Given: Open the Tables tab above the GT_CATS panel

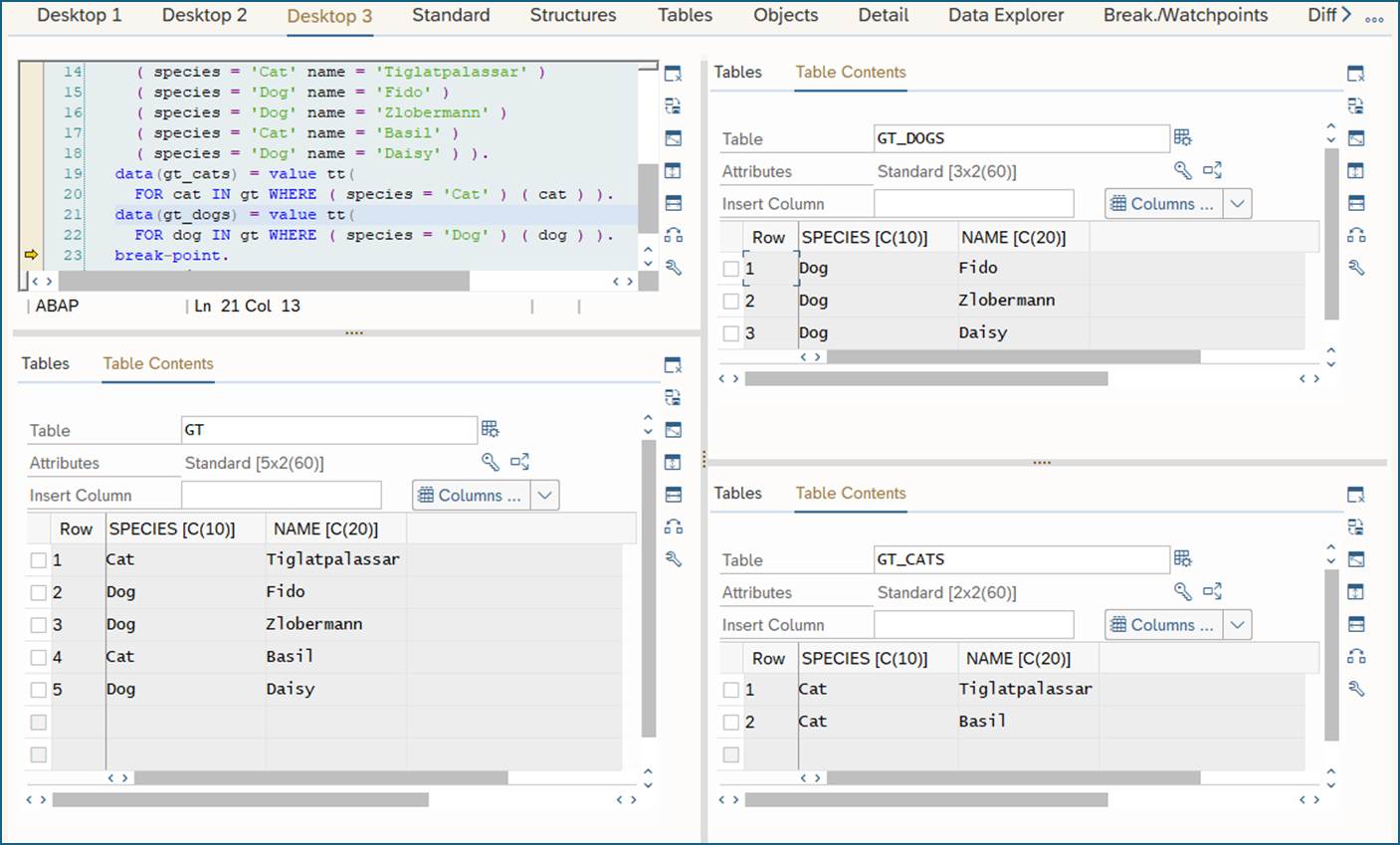Looking at the screenshot, I should [737, 493].
